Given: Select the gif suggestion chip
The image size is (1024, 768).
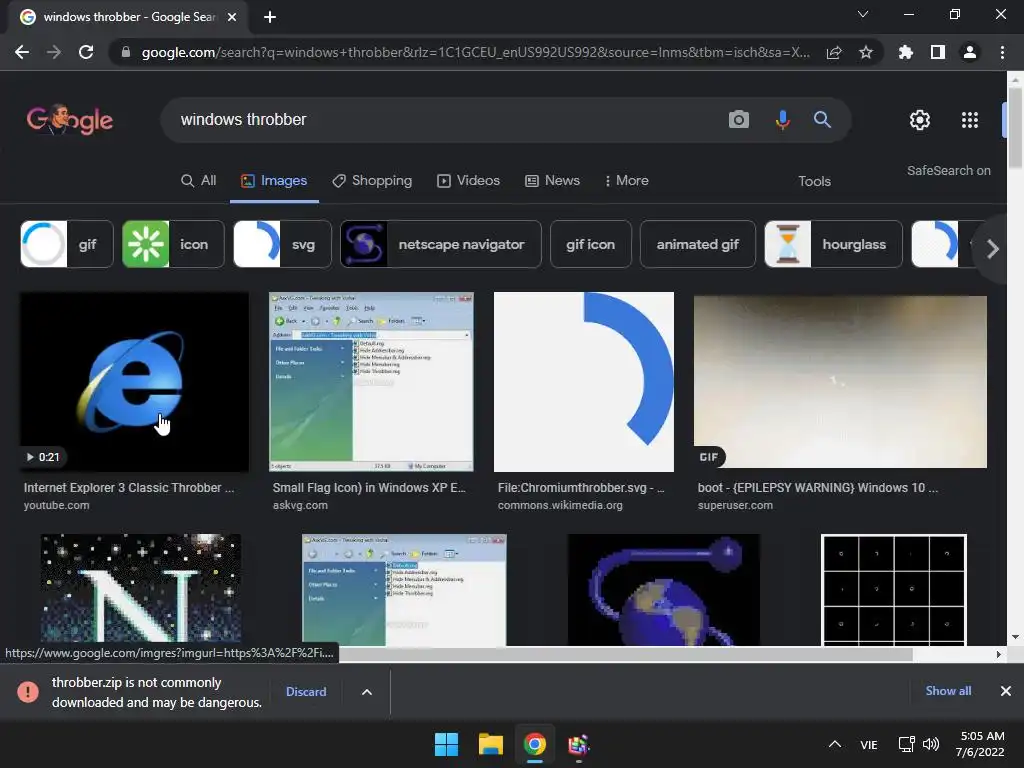Looking at the screenshot, I should click(67, 244).
